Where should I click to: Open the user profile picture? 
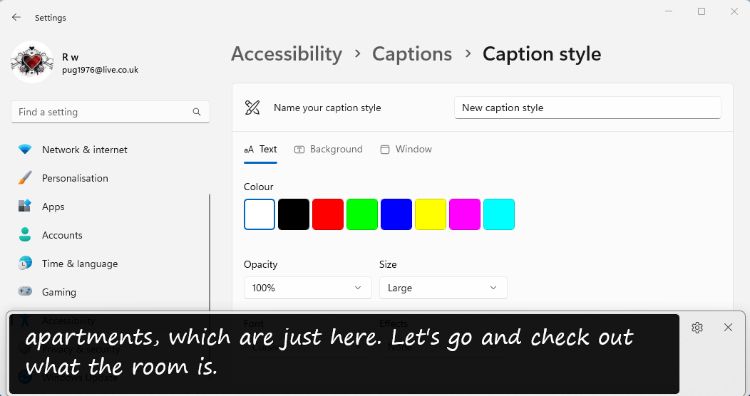[x=32, y=62]
